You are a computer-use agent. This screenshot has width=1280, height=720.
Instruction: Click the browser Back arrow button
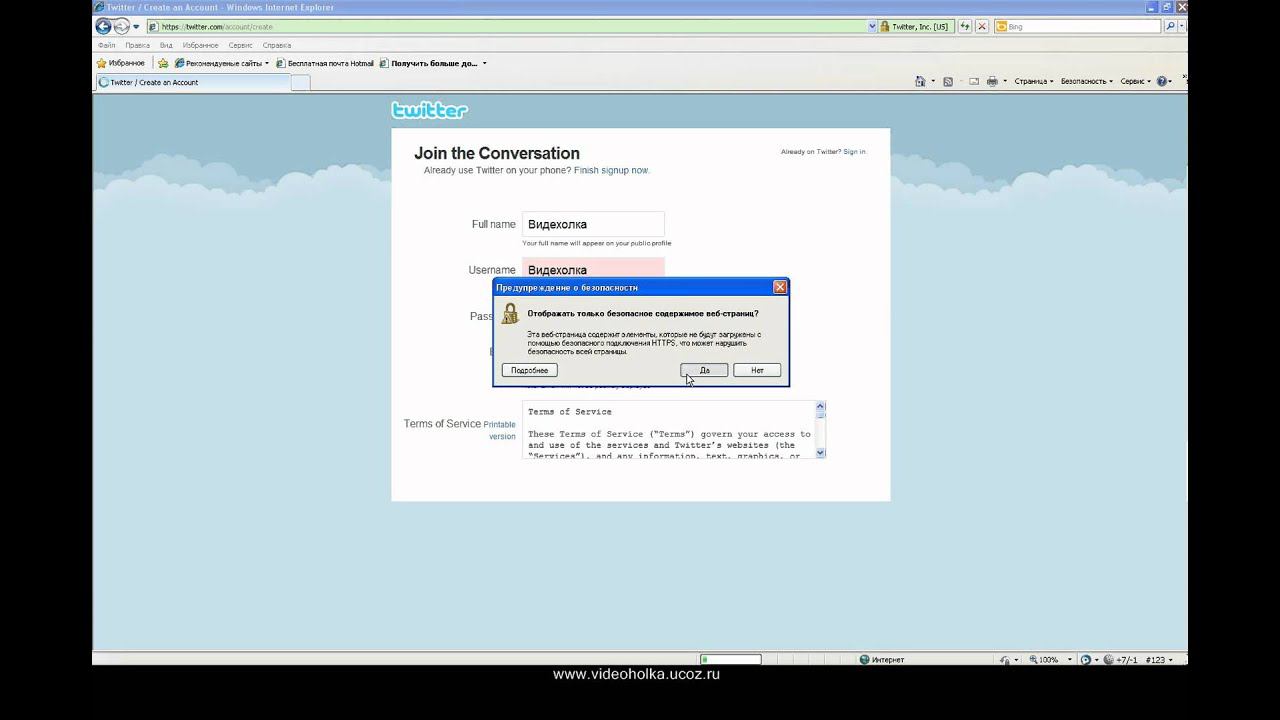pos(103,27)
